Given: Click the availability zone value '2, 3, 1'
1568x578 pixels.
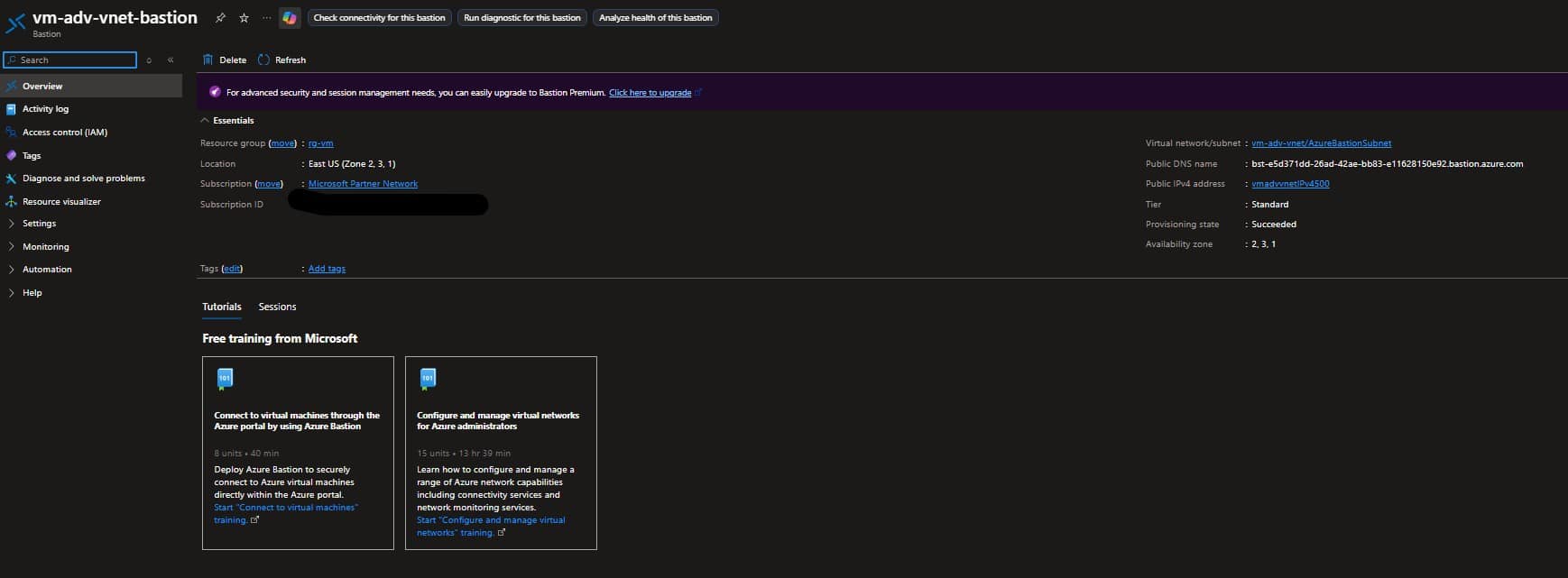Looking at the screenshot, I should click(x=1263, y=243).
